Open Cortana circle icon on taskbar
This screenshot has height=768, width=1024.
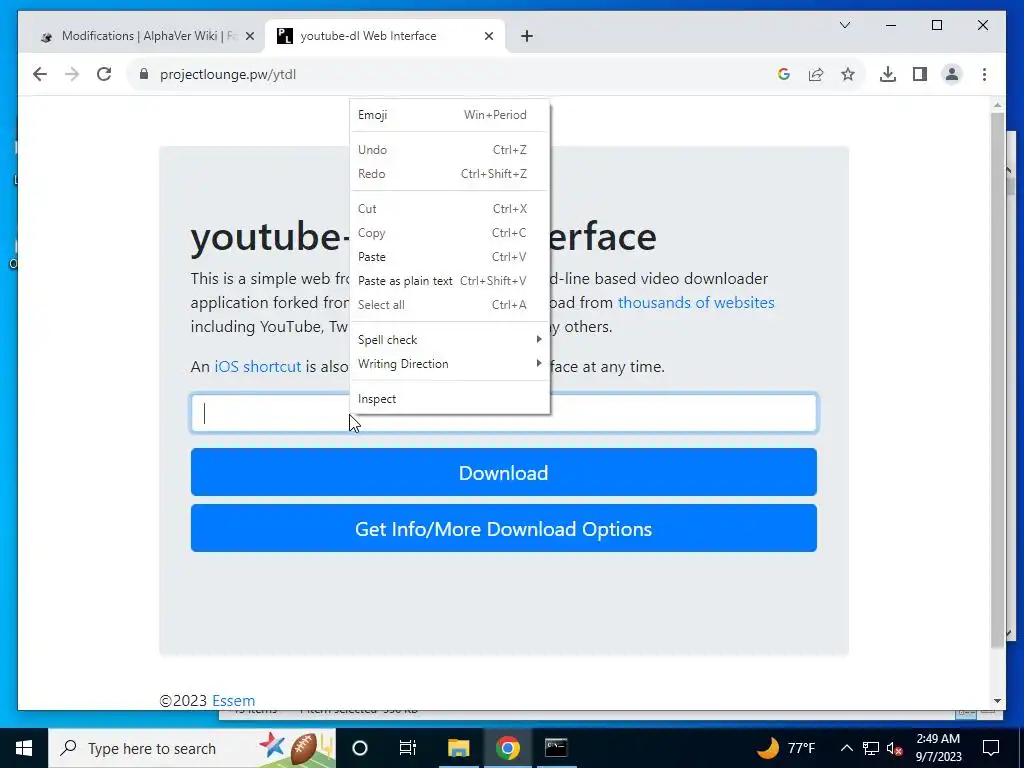360,748
